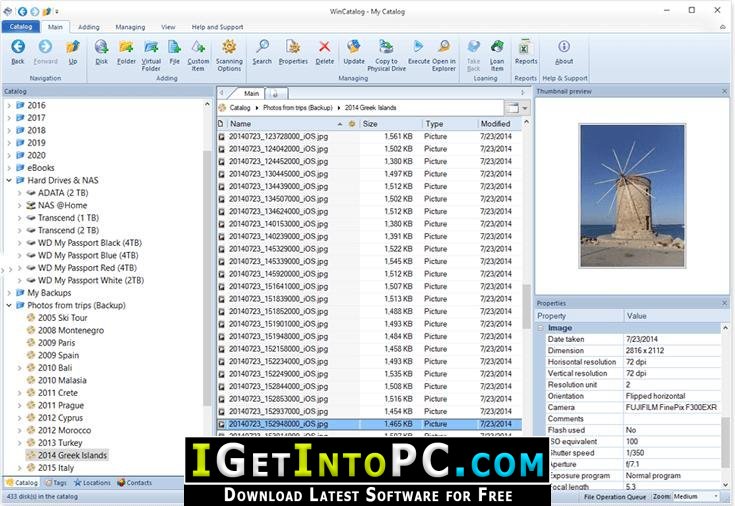Expand the 2016 catalog folder
The width and height of the screenshot is (735, 506).
tap(9, 105)
